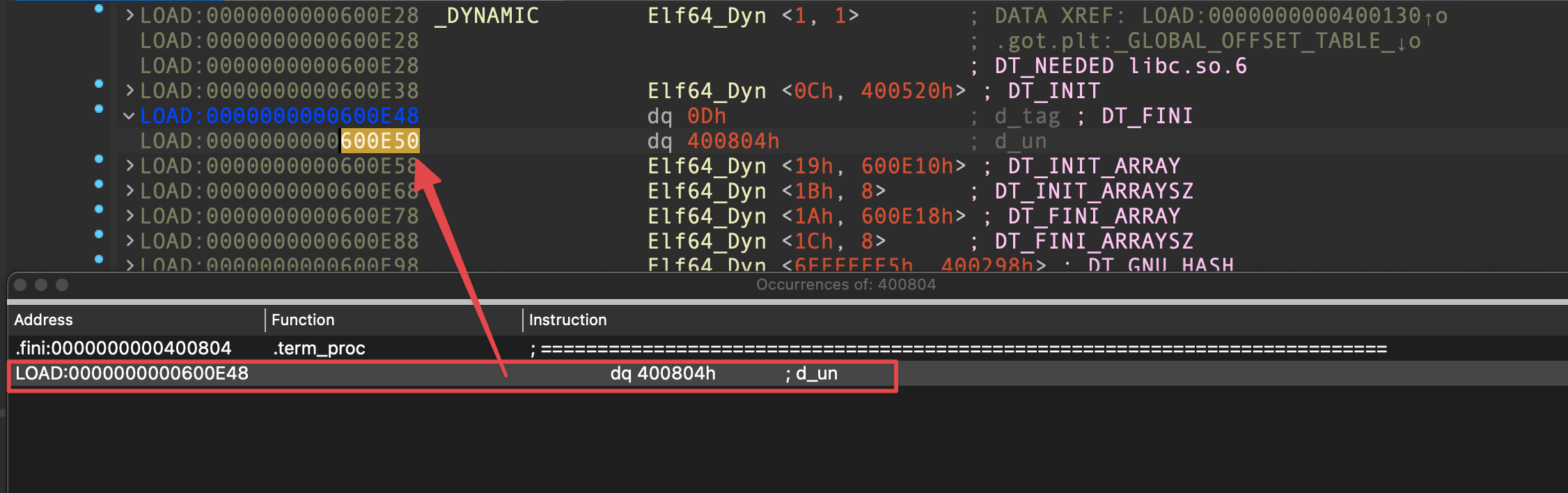Click the DT_INIT_ARRAYSZ comment
Screen dimensions: 1568x493
1094,191
